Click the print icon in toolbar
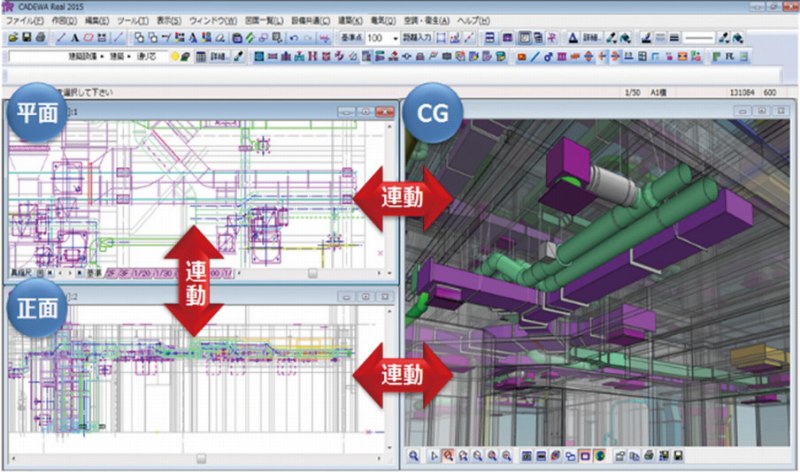 pyautogui.click(x=39, y=38)
